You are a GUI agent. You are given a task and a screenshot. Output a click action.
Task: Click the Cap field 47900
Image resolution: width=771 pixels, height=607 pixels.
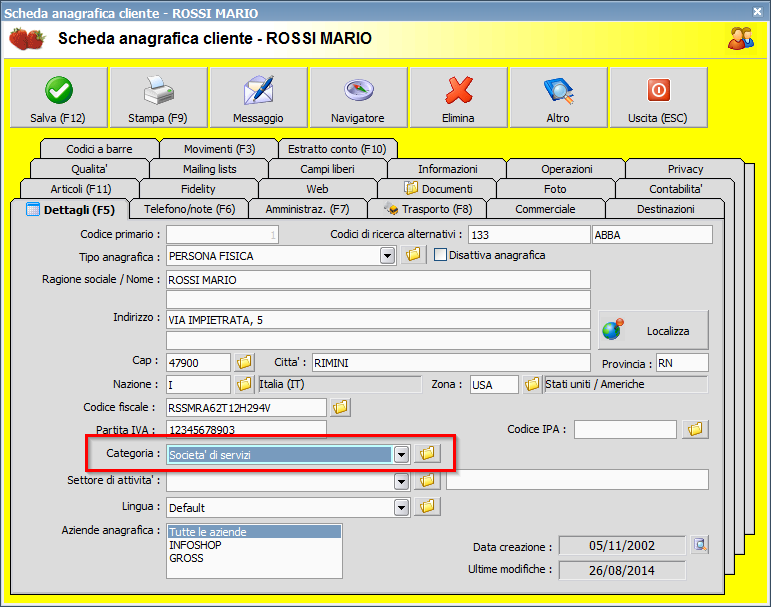tap(198, 363)
